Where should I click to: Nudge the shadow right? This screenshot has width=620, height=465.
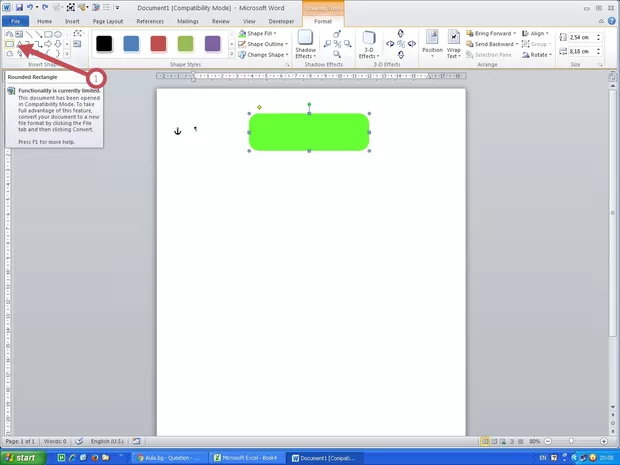pyautogui.click(x=347, y=44)
